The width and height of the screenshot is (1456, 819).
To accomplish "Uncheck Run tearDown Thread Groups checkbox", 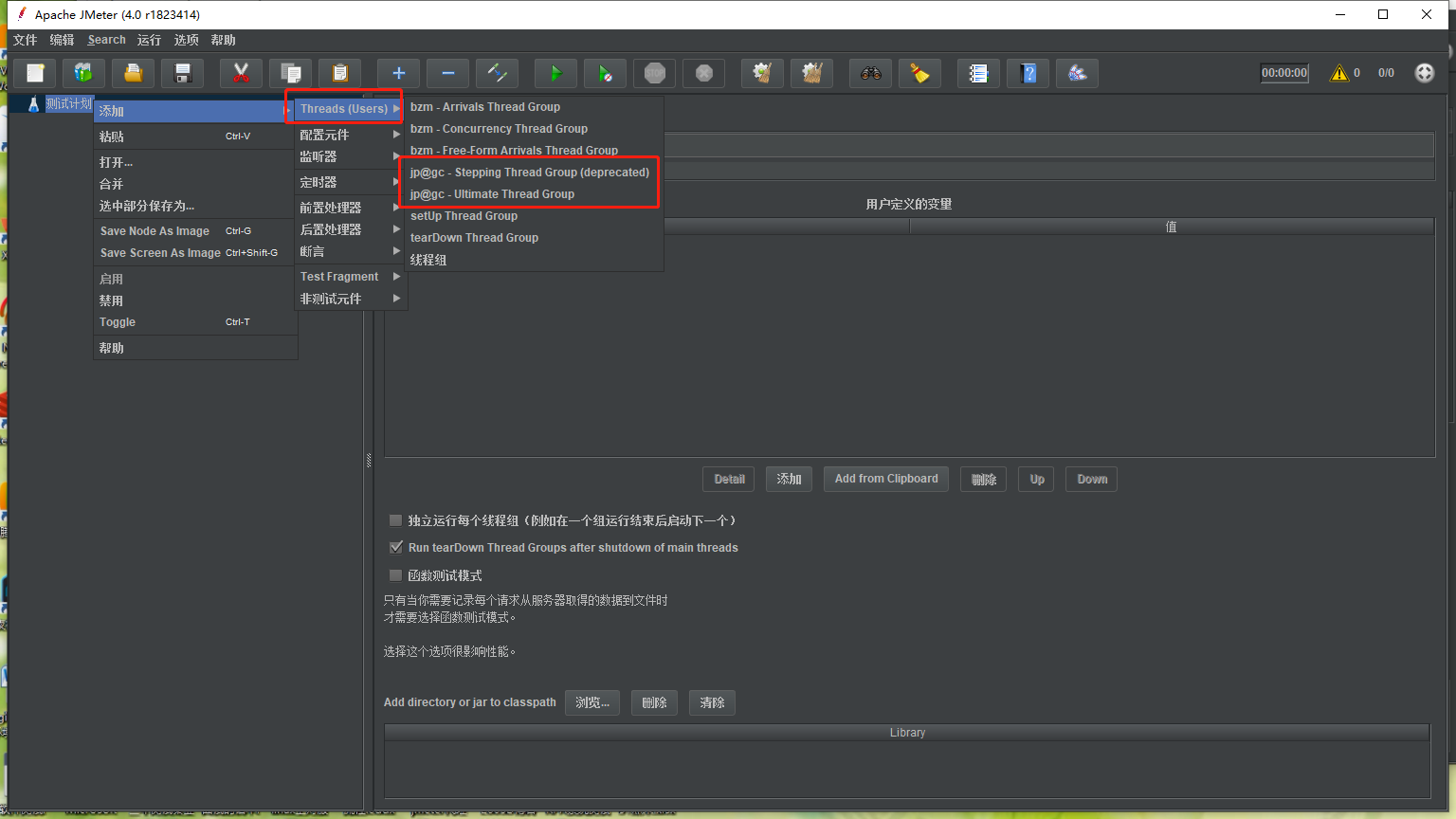I will 396,548.
